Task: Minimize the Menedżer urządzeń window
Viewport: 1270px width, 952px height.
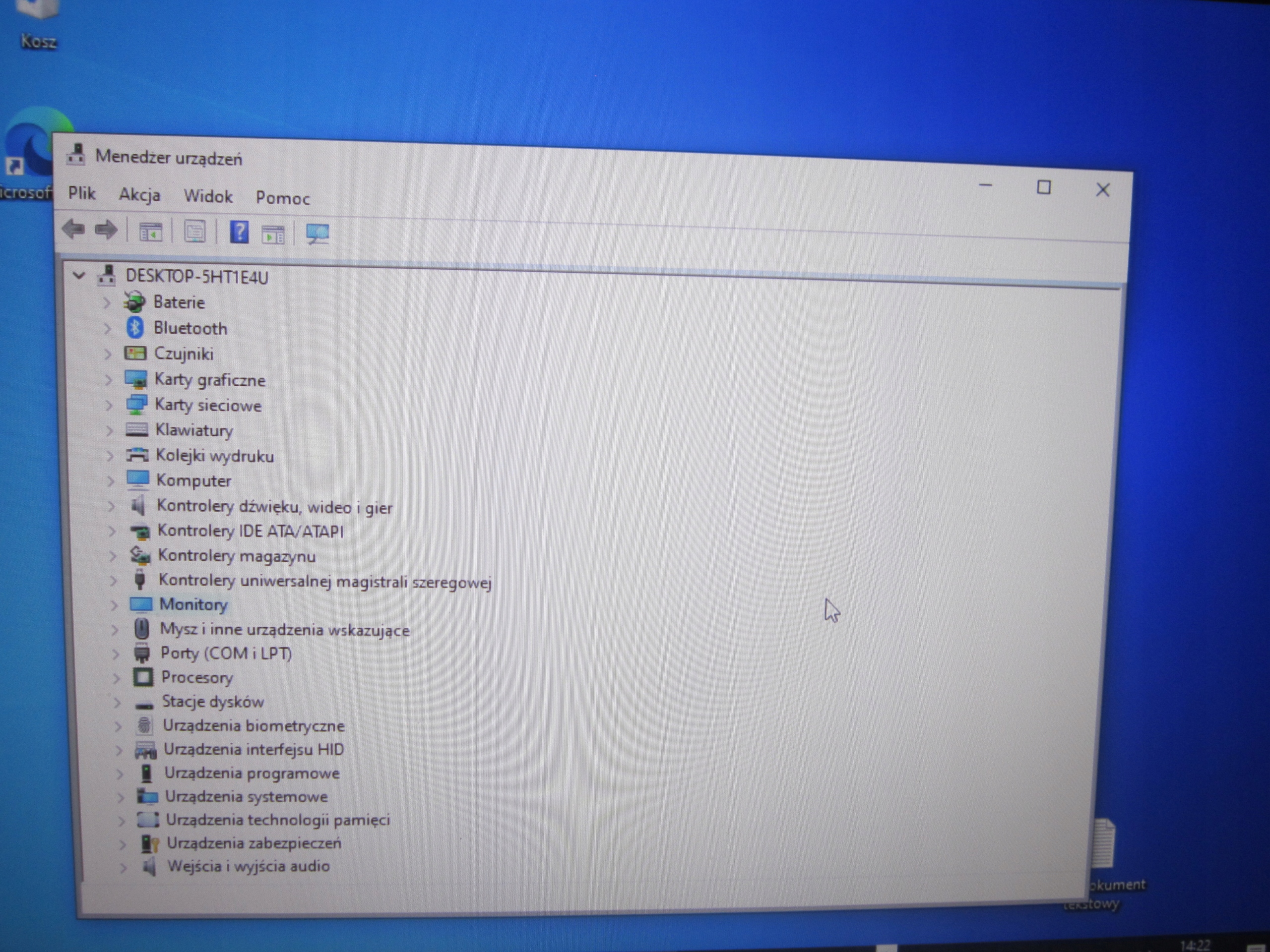Action: point(986,185)
